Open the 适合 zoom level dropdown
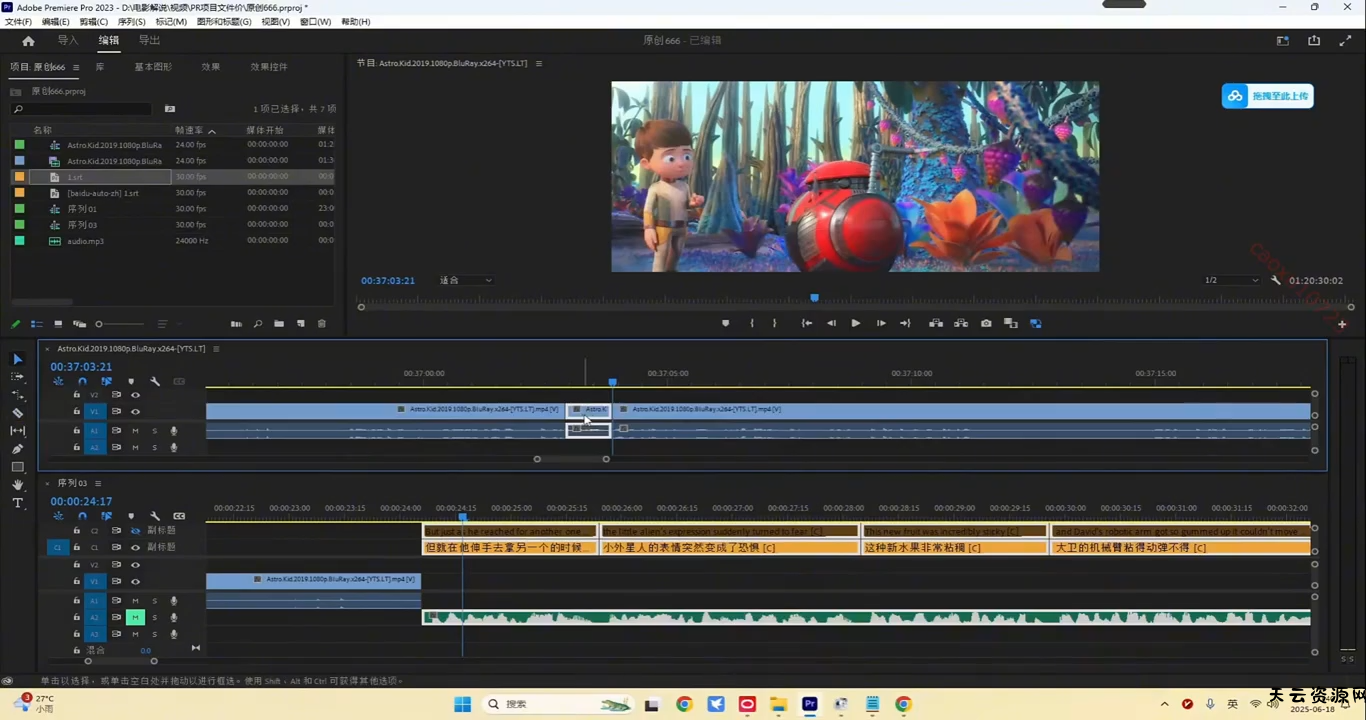The image size is (1366, 720). coord(466,281)
